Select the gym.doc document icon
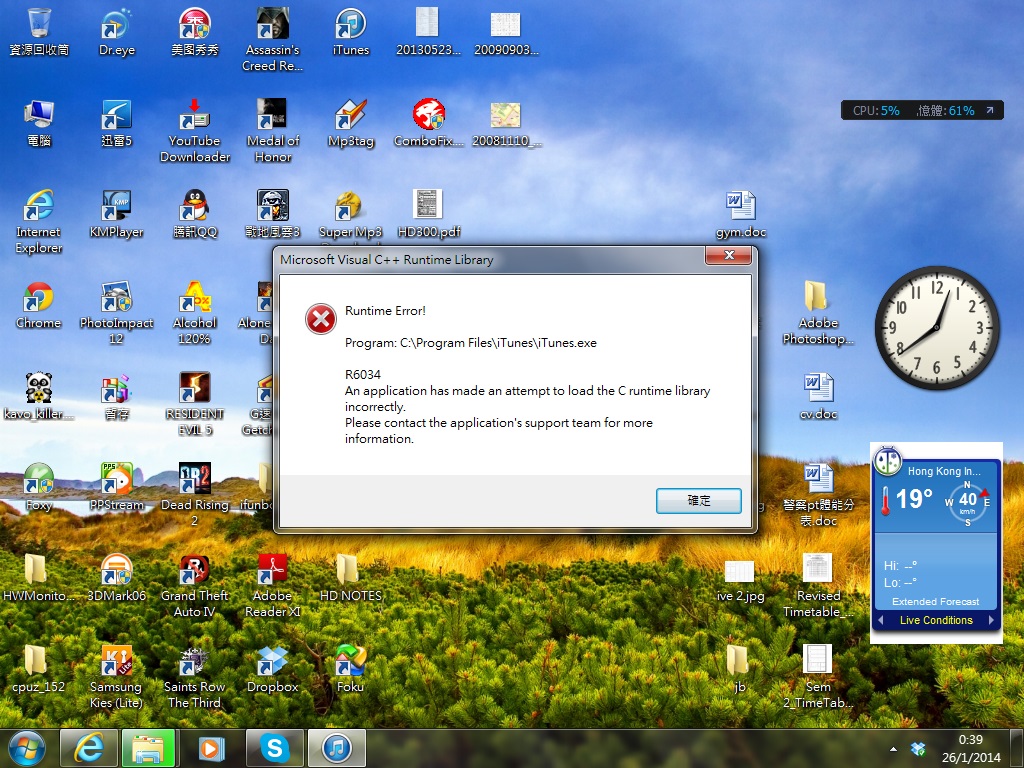Viewport: 1024px width, 768px height. point(741,214)
